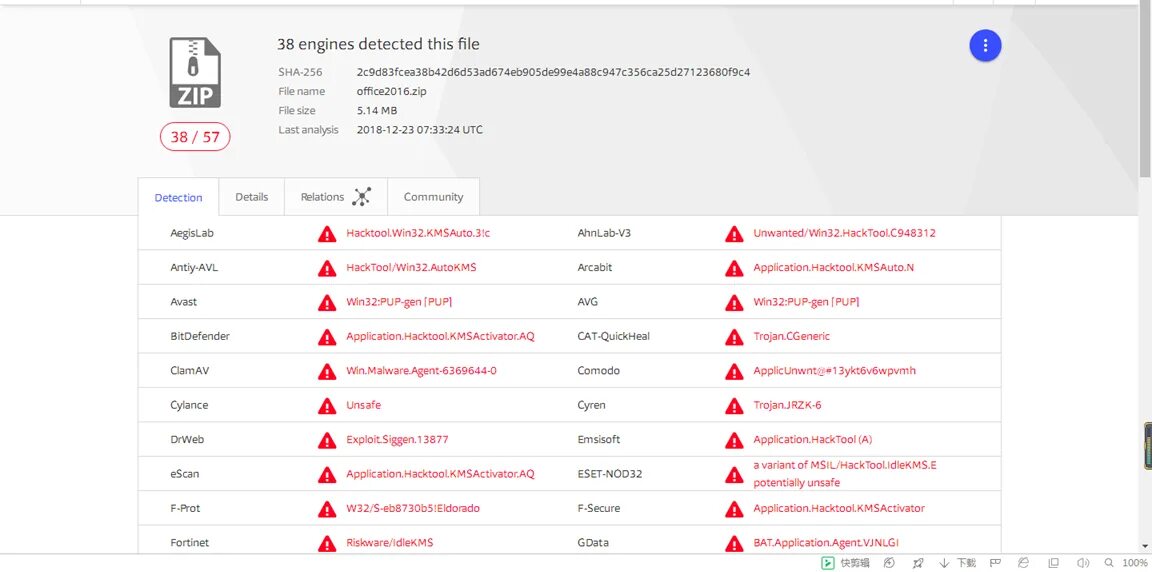
Task: Open the three-dot more options menu
Action: (985, 45)
